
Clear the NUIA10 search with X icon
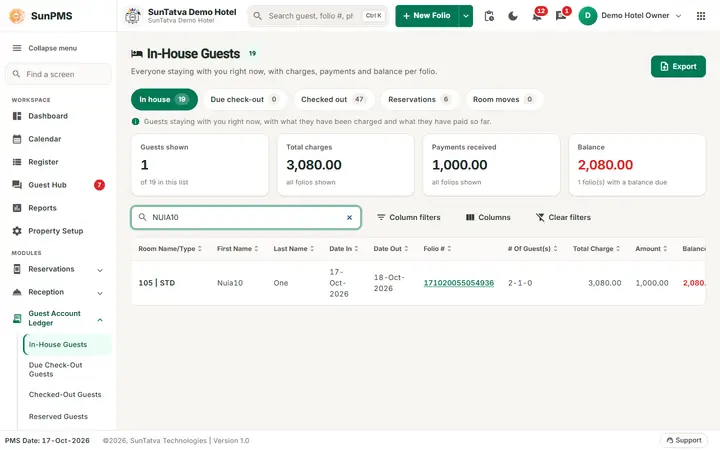[349, 217]
